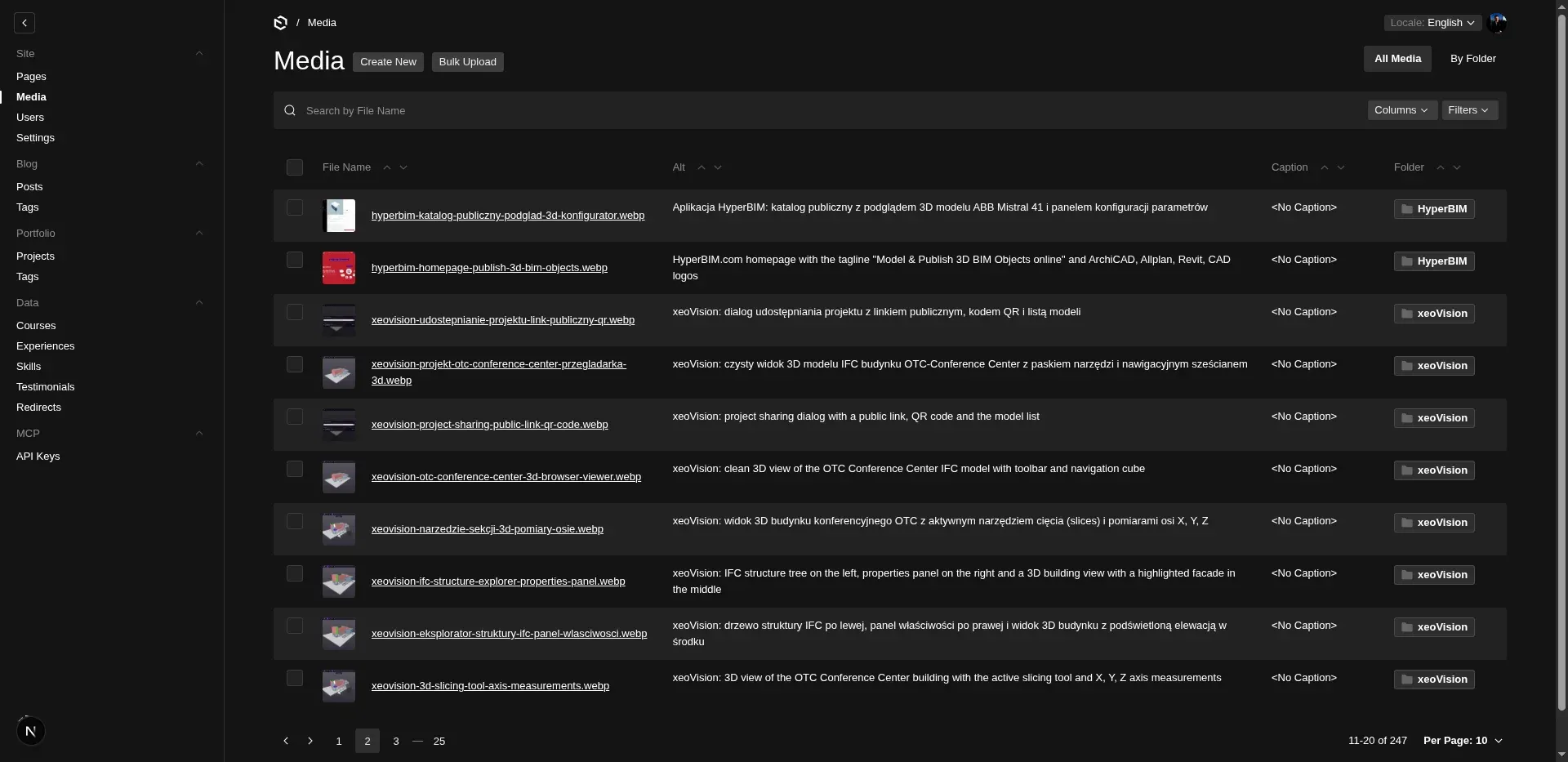The height and width of the screenshot is (762, 1568).
Task: Go to next page arrow
Action: pyautogui.click(x=310, y=741)
